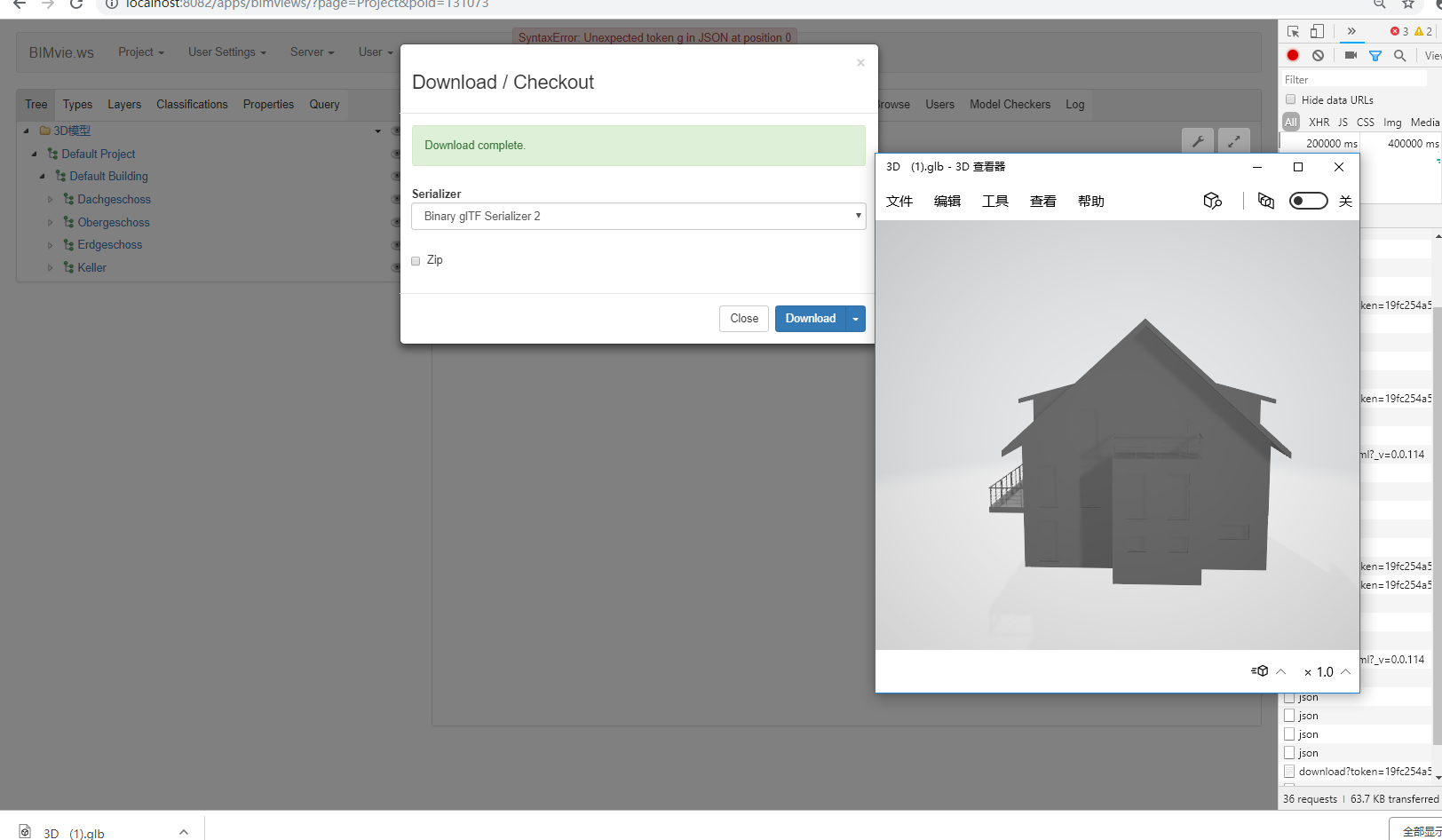1442x840 pixels.
Task: Click the animation cube icon in 3D viewer footer
Action: tap(1259, 671)
